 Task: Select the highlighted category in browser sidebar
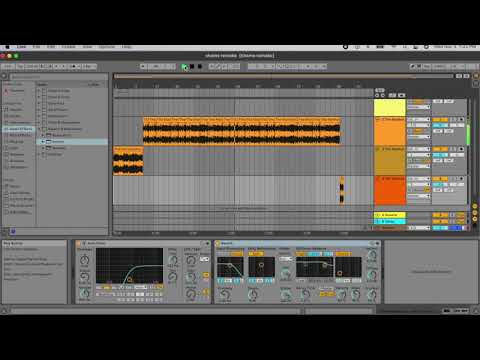pyautogui.click(x=19, y=129)
